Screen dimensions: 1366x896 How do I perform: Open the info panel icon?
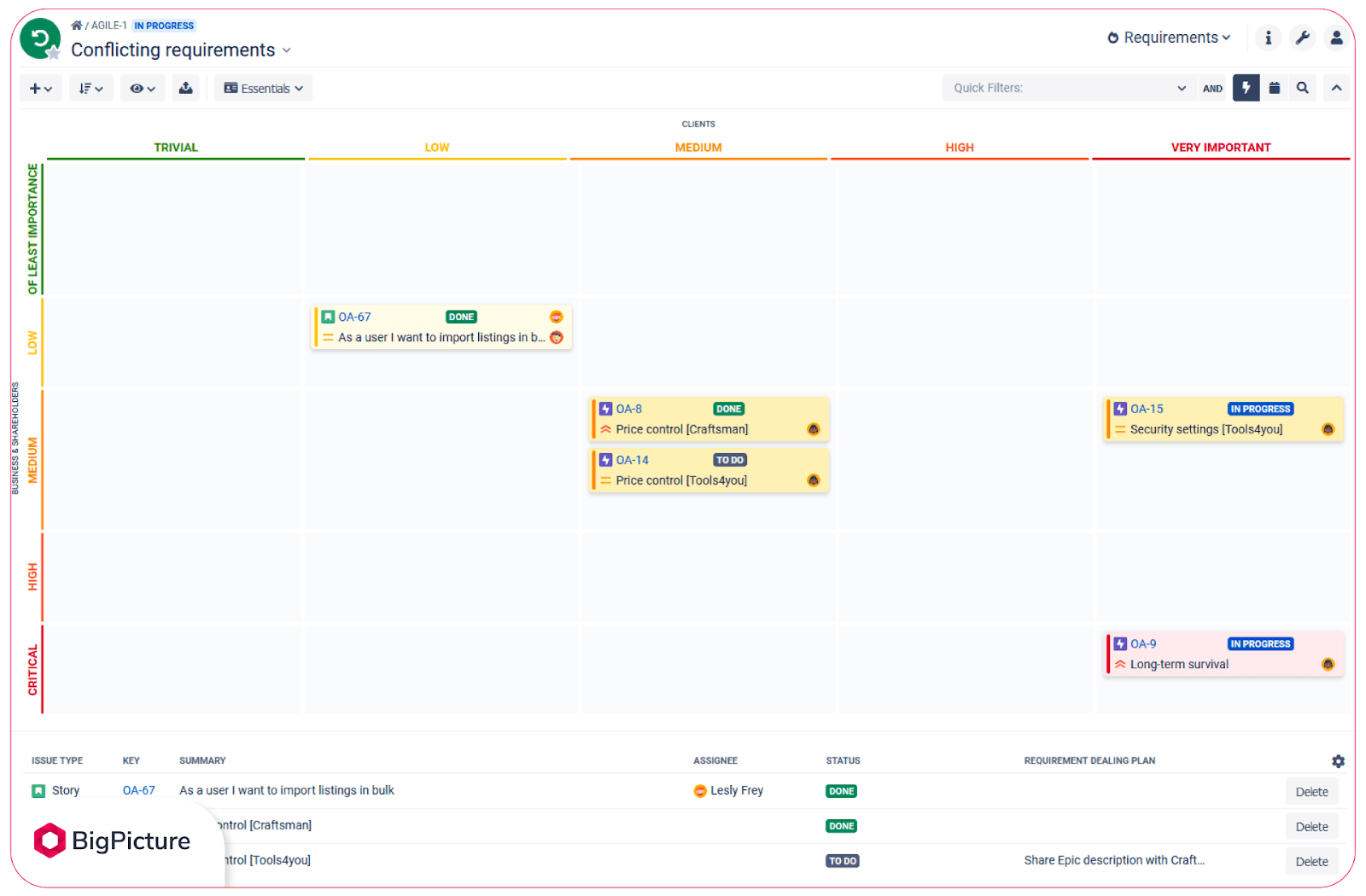click(1268, 38)
